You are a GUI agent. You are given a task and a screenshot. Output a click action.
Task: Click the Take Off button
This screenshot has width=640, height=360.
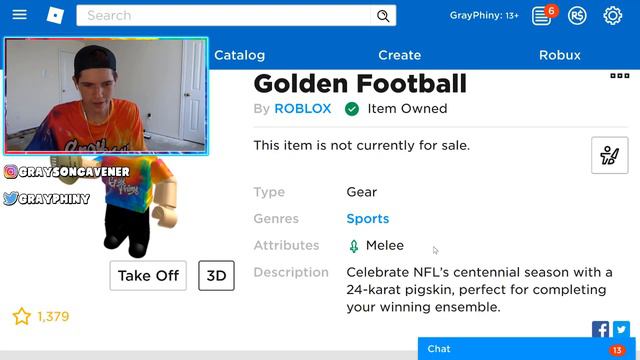[148, 276]
